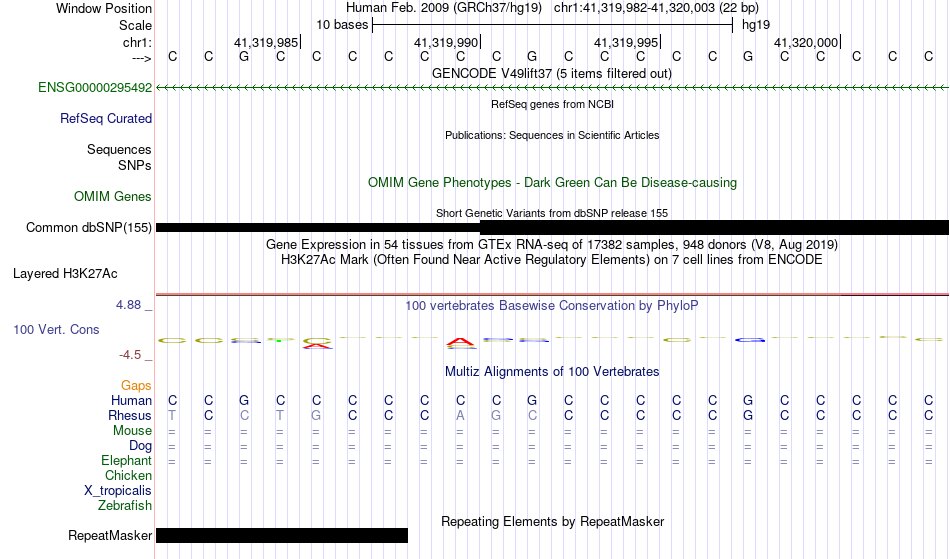Click the Short Genetic Variants dbSNP title

coord(552,213)
